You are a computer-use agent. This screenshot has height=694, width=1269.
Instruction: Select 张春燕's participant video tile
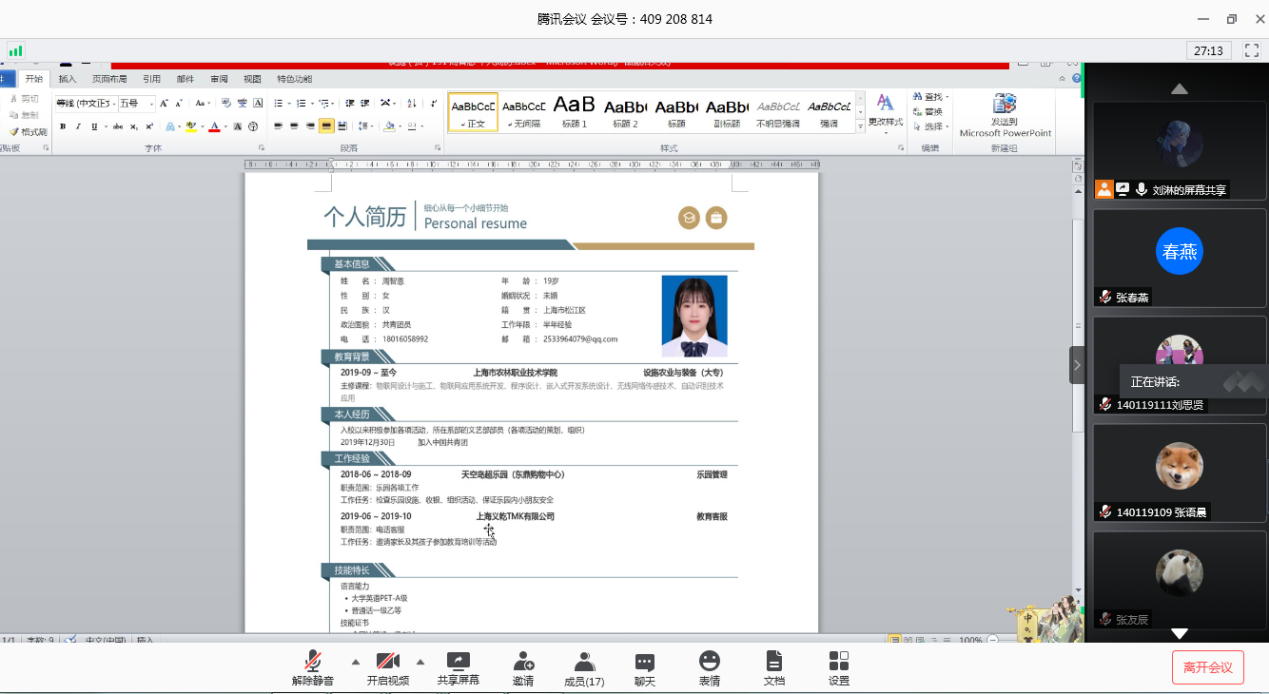(x=1179, y=257)
